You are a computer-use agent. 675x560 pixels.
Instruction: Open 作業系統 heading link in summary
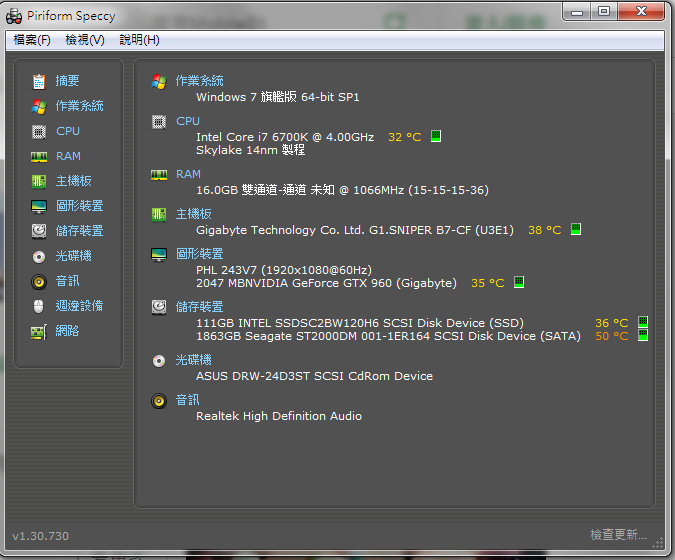click(200, 81)
